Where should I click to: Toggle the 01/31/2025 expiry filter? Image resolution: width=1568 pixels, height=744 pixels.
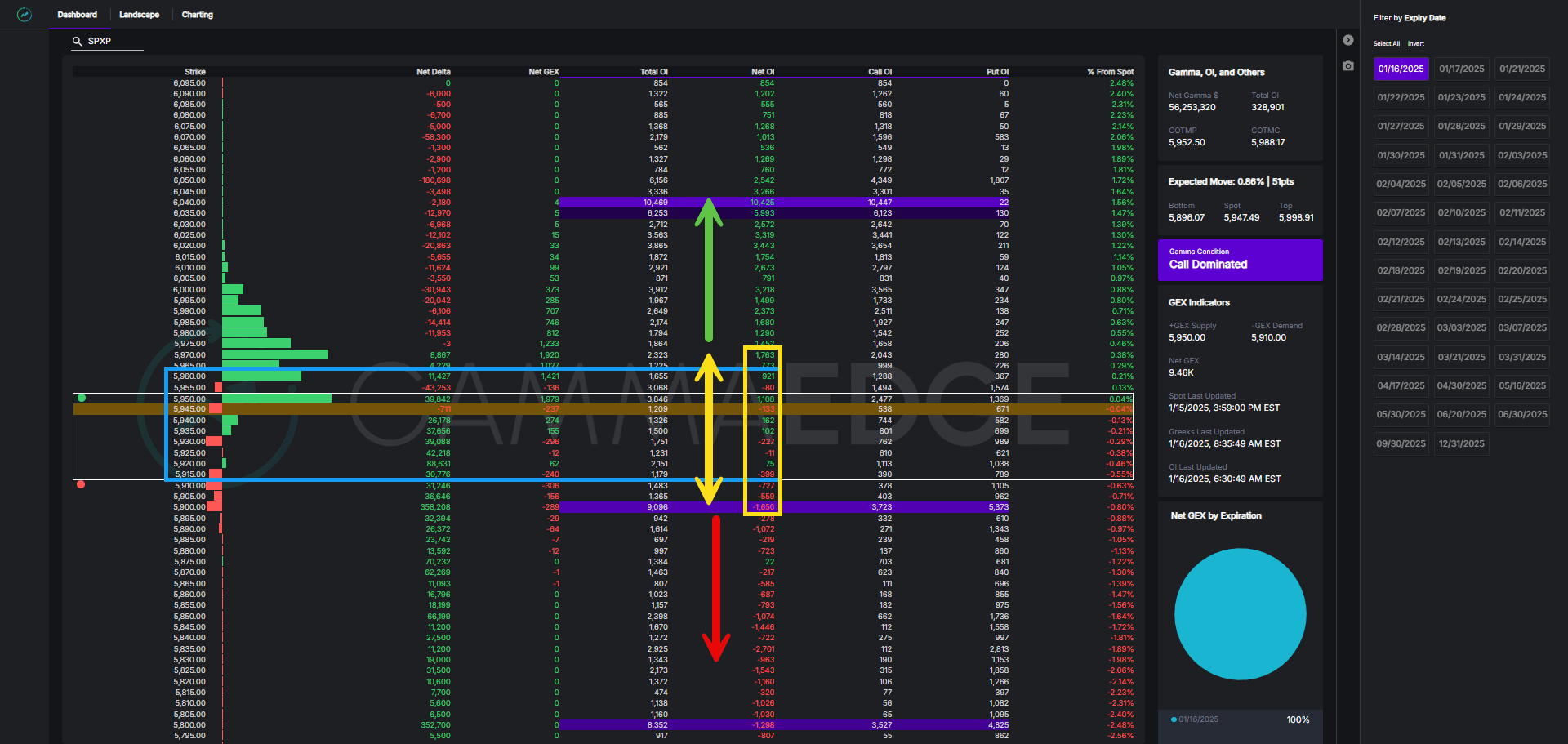pos(1462,155)
